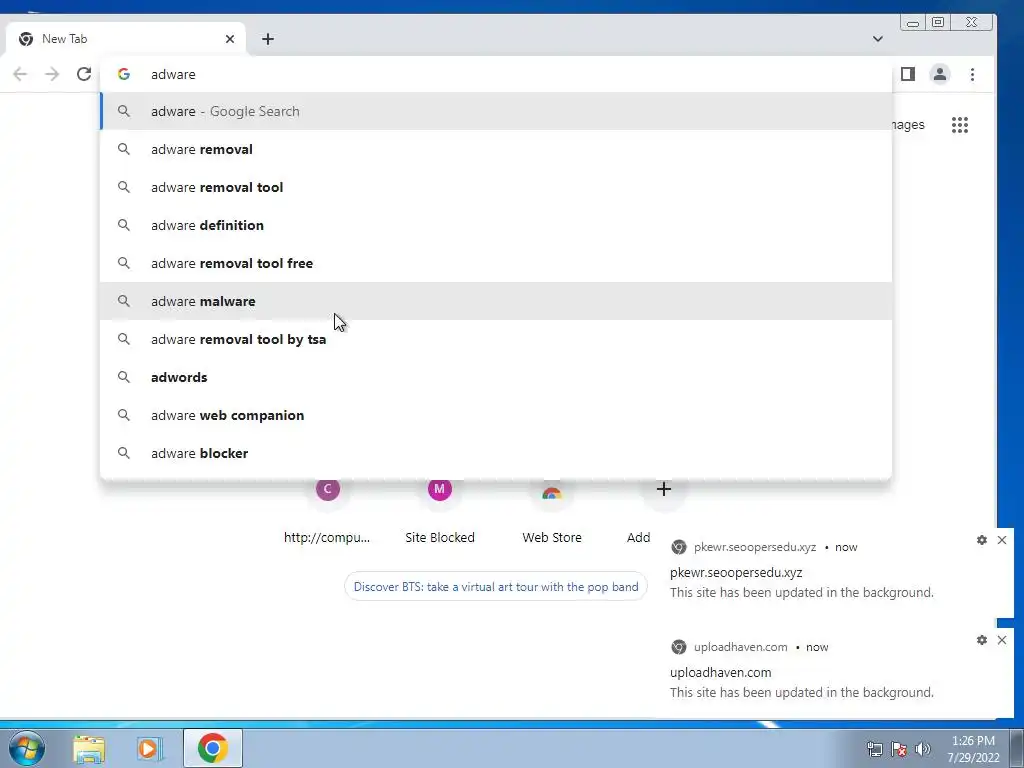Choose 'adware definition' suggestion
Image resolution: width=1024 pixels, height=768 pixels.
[x=496, y=225]
